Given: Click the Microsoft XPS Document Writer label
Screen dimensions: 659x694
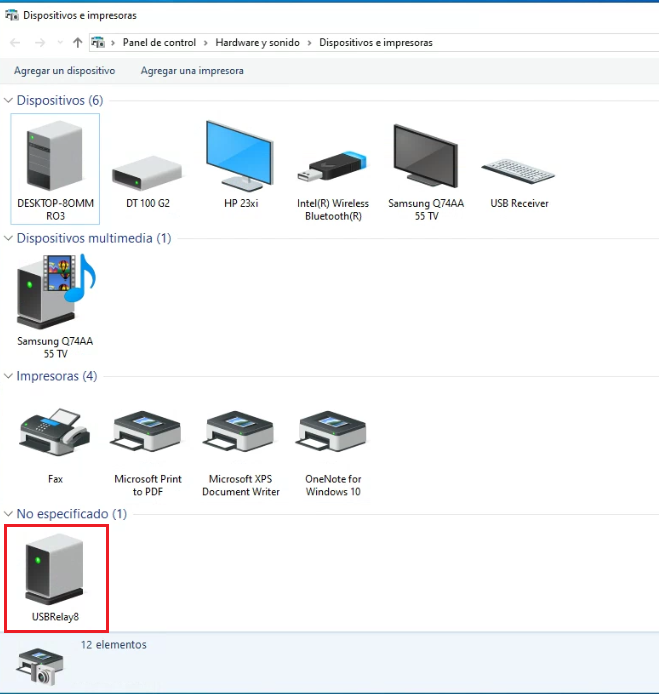Looking at the screenshot, I should point(241,485).
